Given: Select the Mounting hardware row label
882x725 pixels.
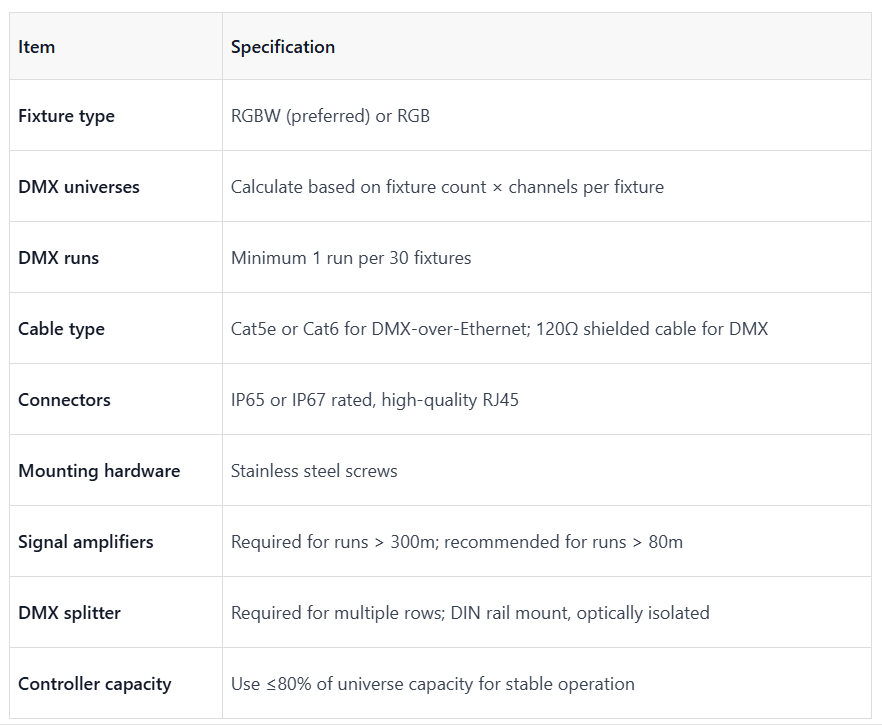Looking at the screenshot, I should pos(99,471).
